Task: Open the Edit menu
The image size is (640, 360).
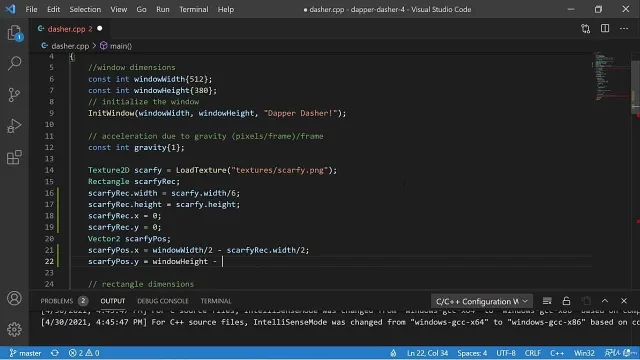Action: pos(53,9)
